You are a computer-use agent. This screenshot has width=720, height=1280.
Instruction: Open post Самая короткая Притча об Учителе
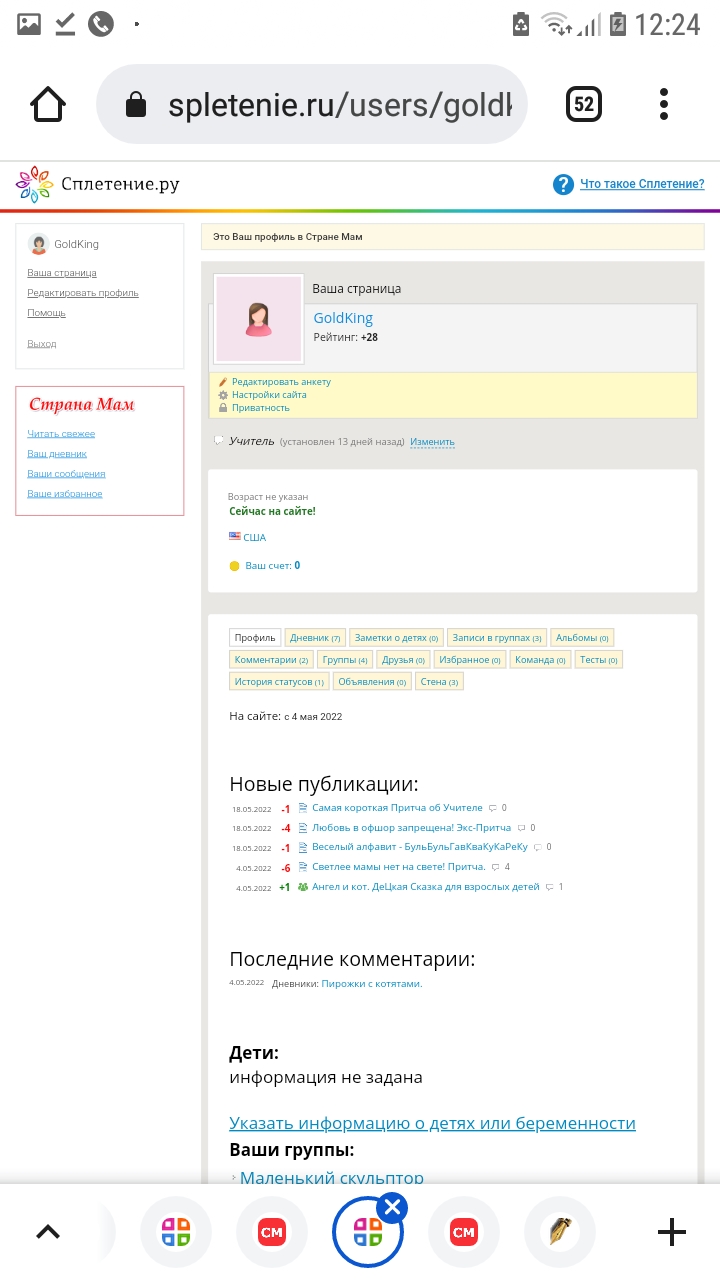[397, 807]
